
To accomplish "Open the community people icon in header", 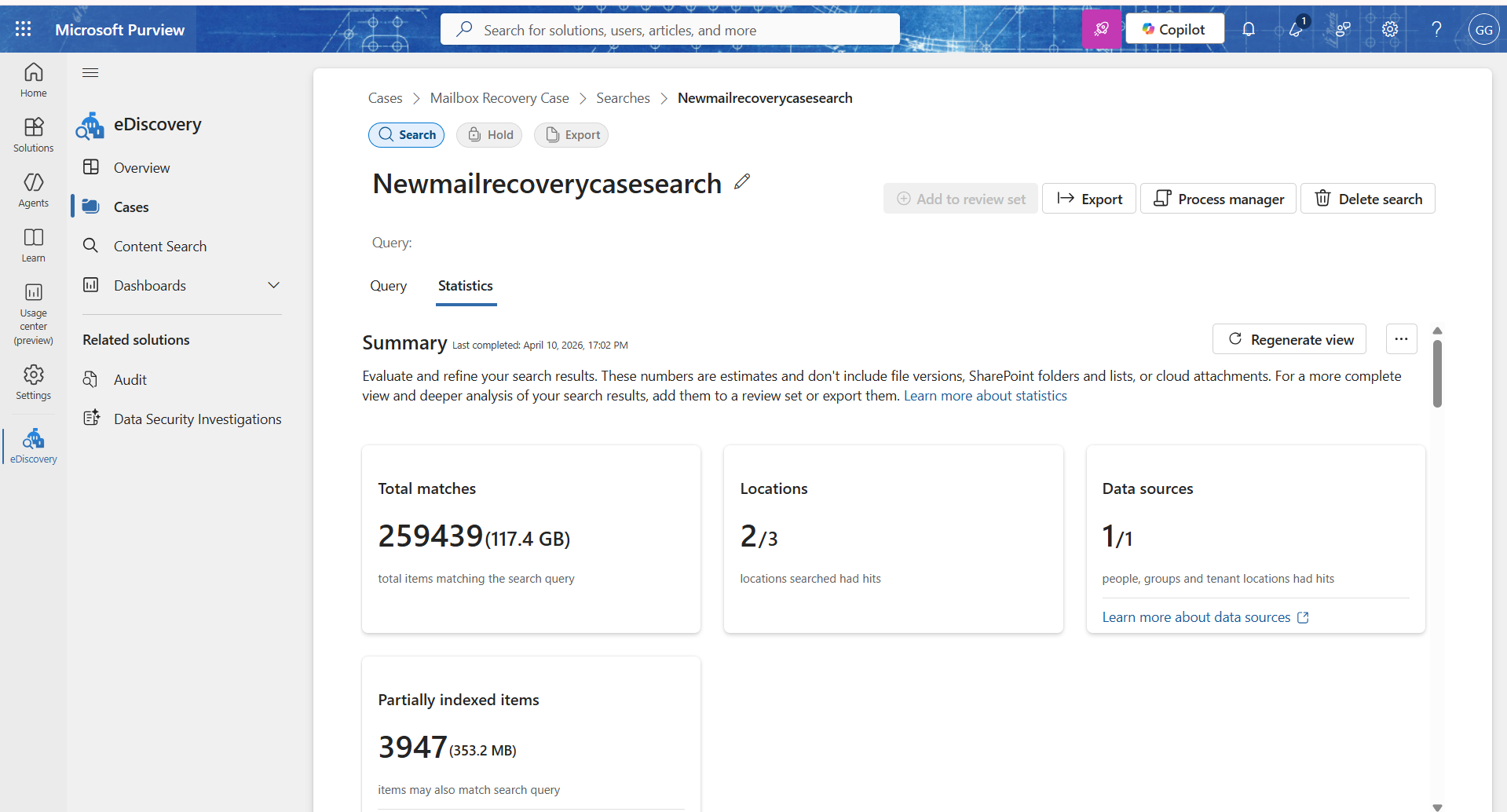I will coord(1343,29).
